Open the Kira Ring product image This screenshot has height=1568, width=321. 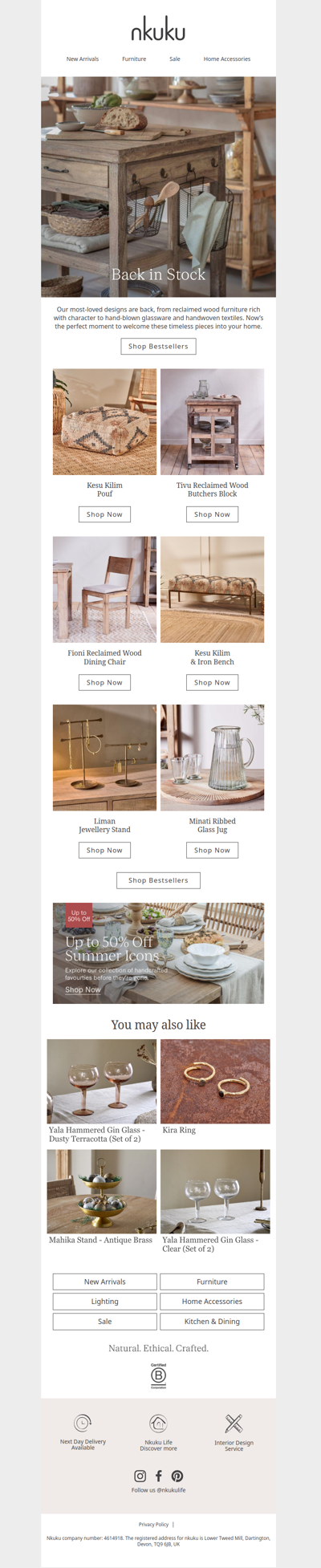215,1082
